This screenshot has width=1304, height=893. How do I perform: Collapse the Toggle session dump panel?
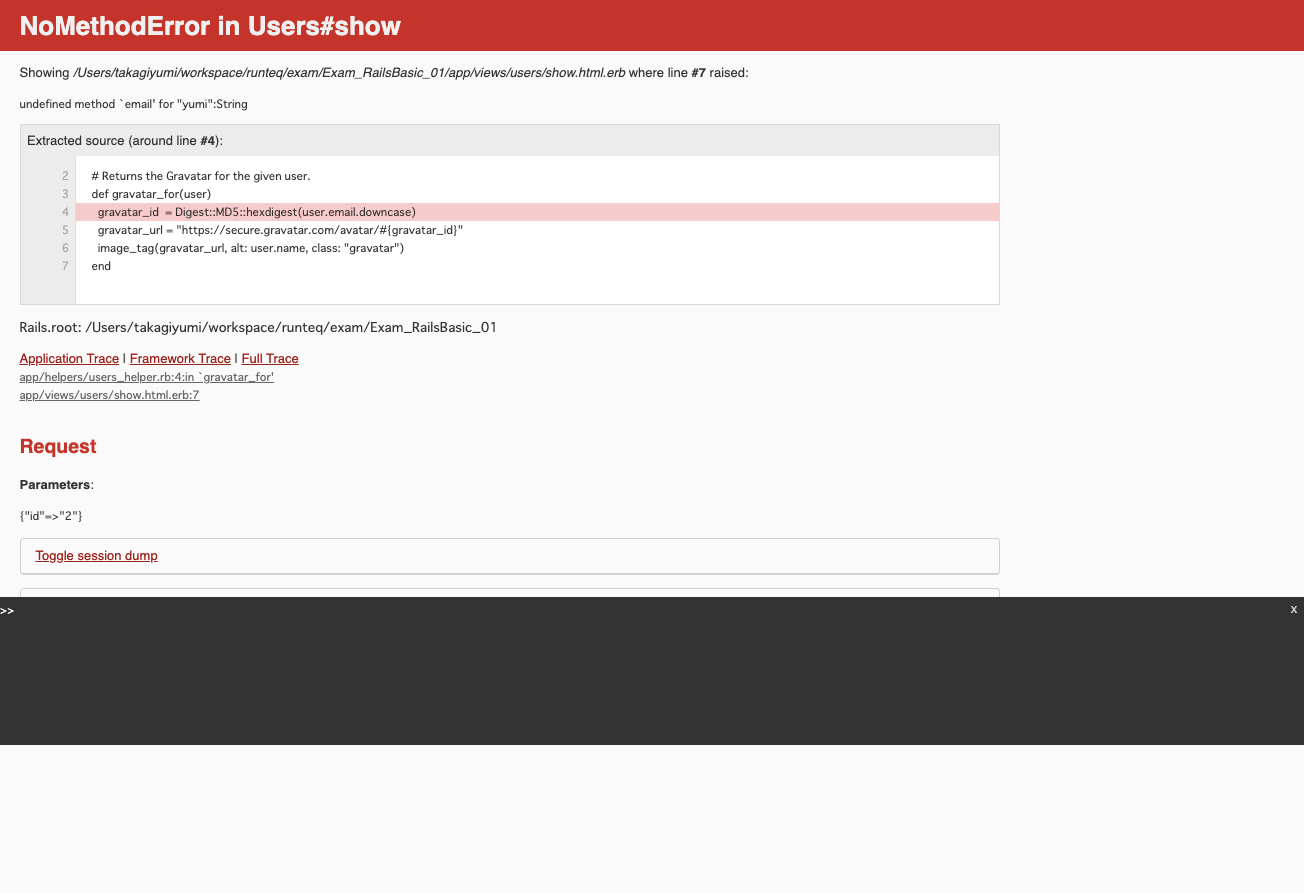[96, 555]
